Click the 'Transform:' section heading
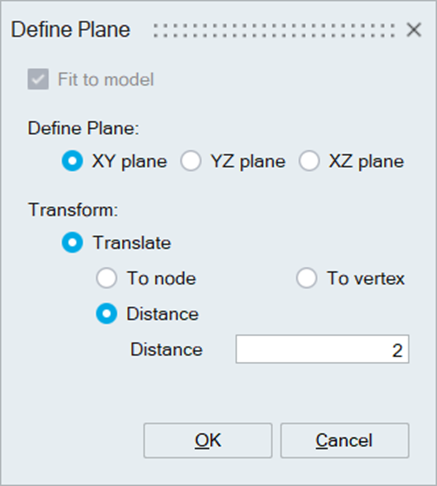The width and height of the screenshot is (437, 486). [x=73, y=210]
